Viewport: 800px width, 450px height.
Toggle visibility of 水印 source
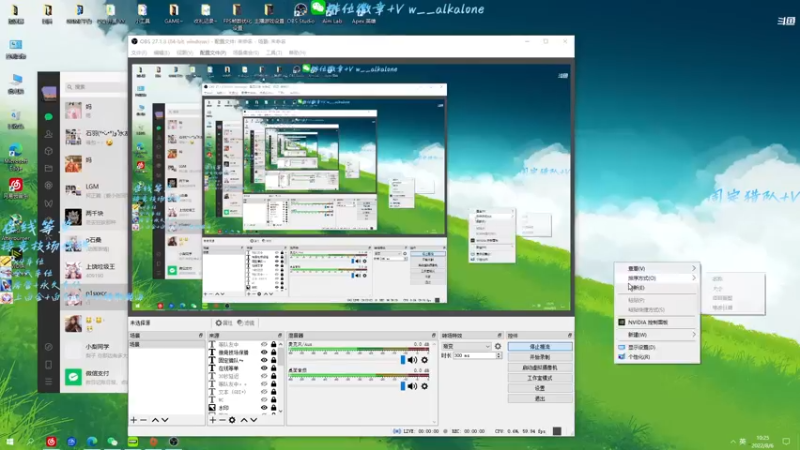(264, 408)
